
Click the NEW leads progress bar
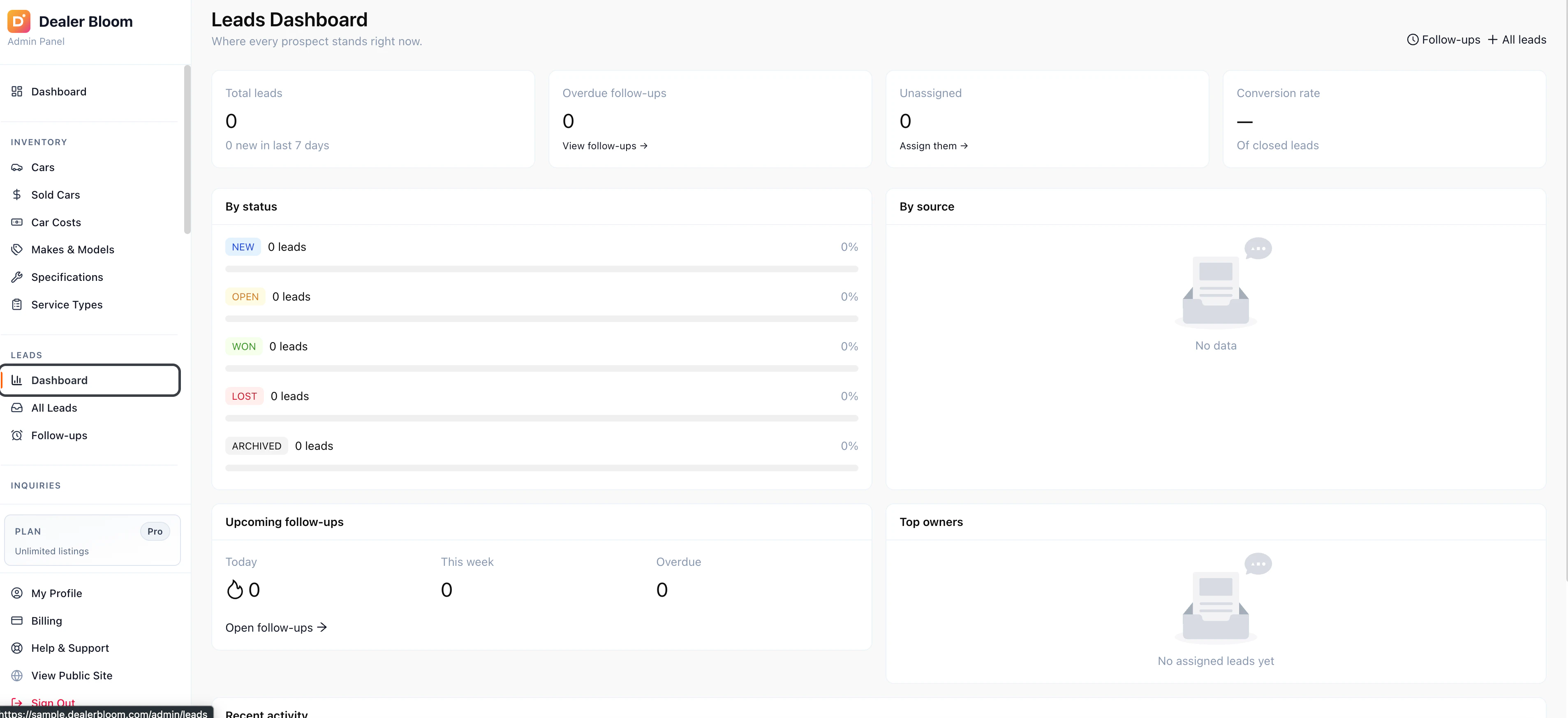[541, 269]
